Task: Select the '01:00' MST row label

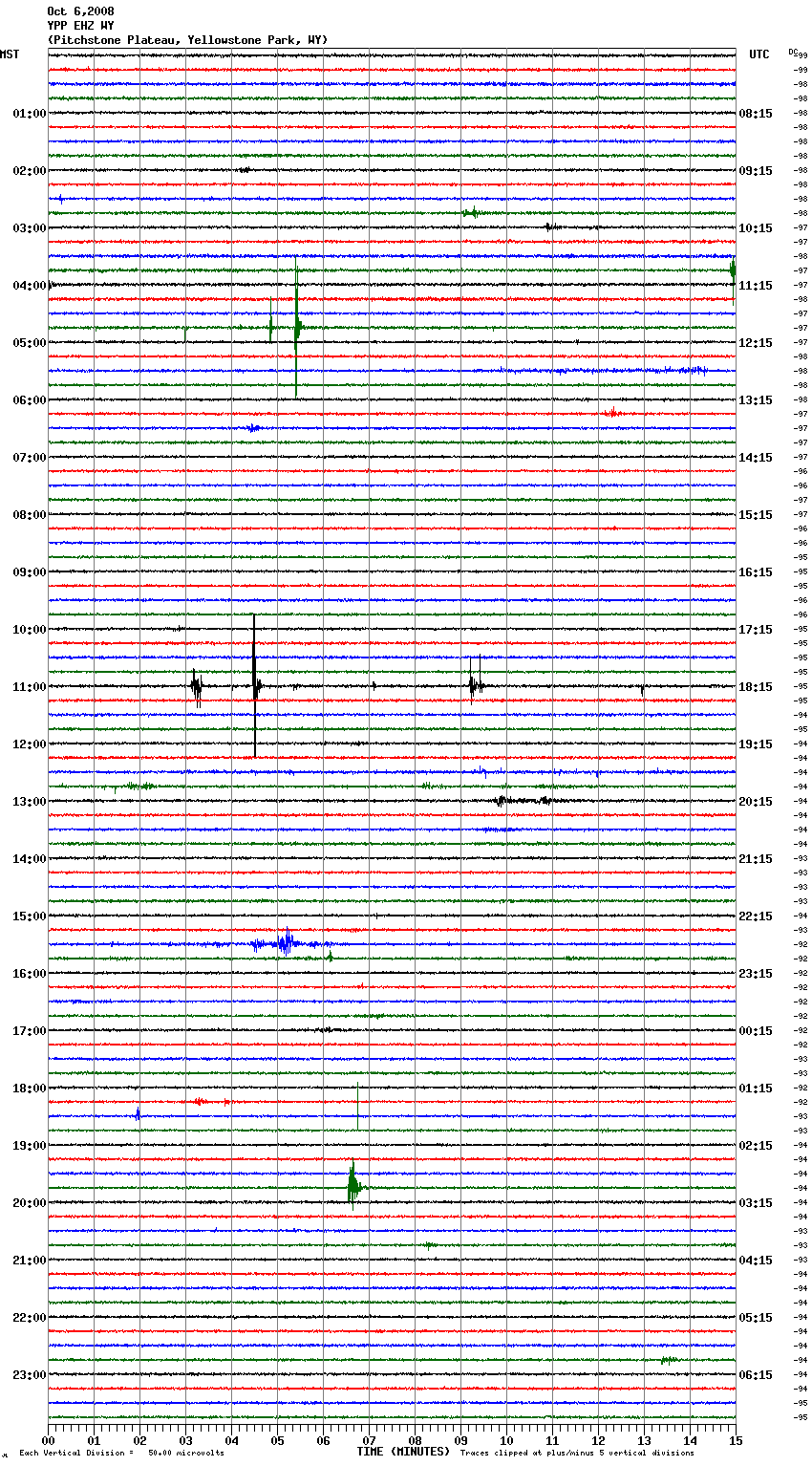Action: [x=29, y=114]
